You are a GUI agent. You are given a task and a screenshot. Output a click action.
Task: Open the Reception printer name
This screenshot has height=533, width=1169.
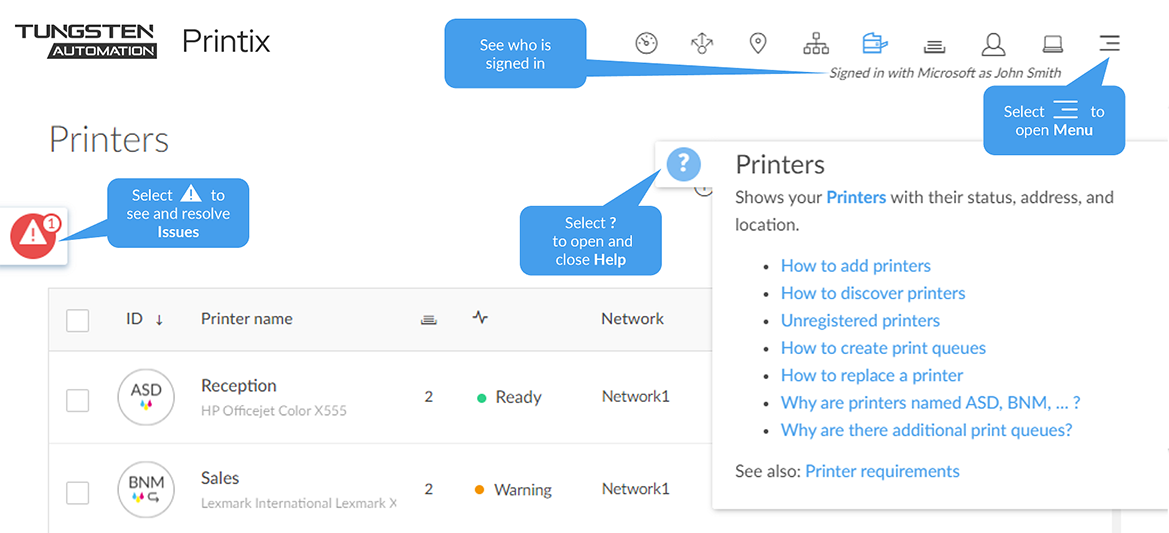(x=238, y=386)
